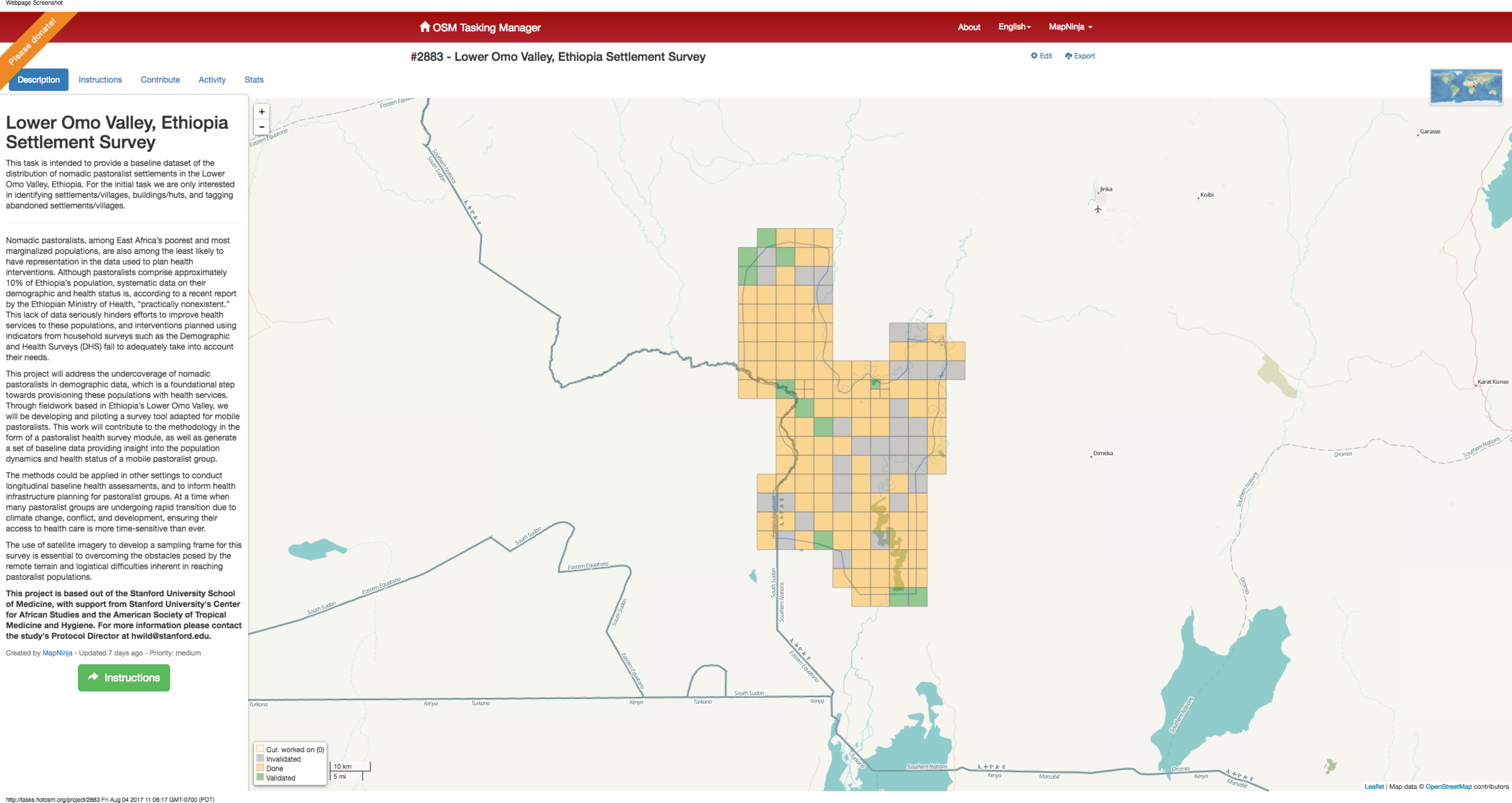Click the MapNinja creator link

click(x=57, y=653)
